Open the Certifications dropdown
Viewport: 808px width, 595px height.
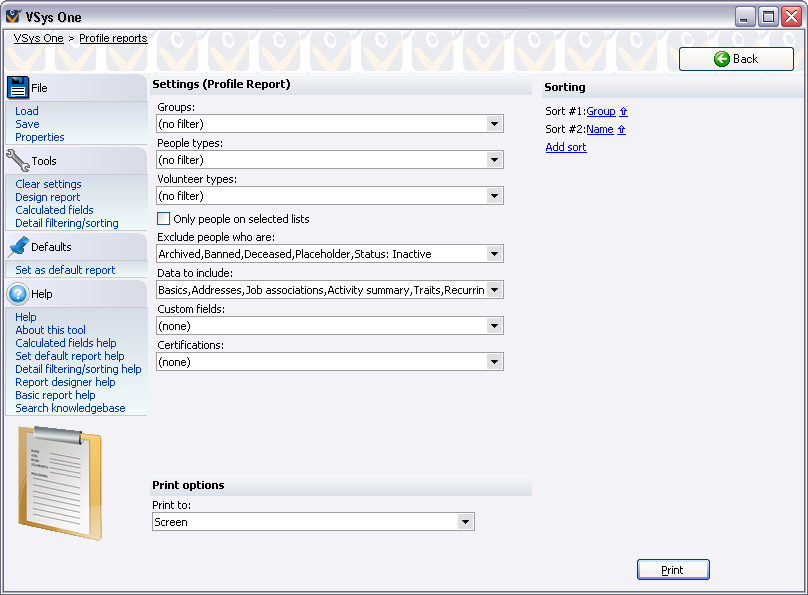pyautogui.click(x=494, y=362)
